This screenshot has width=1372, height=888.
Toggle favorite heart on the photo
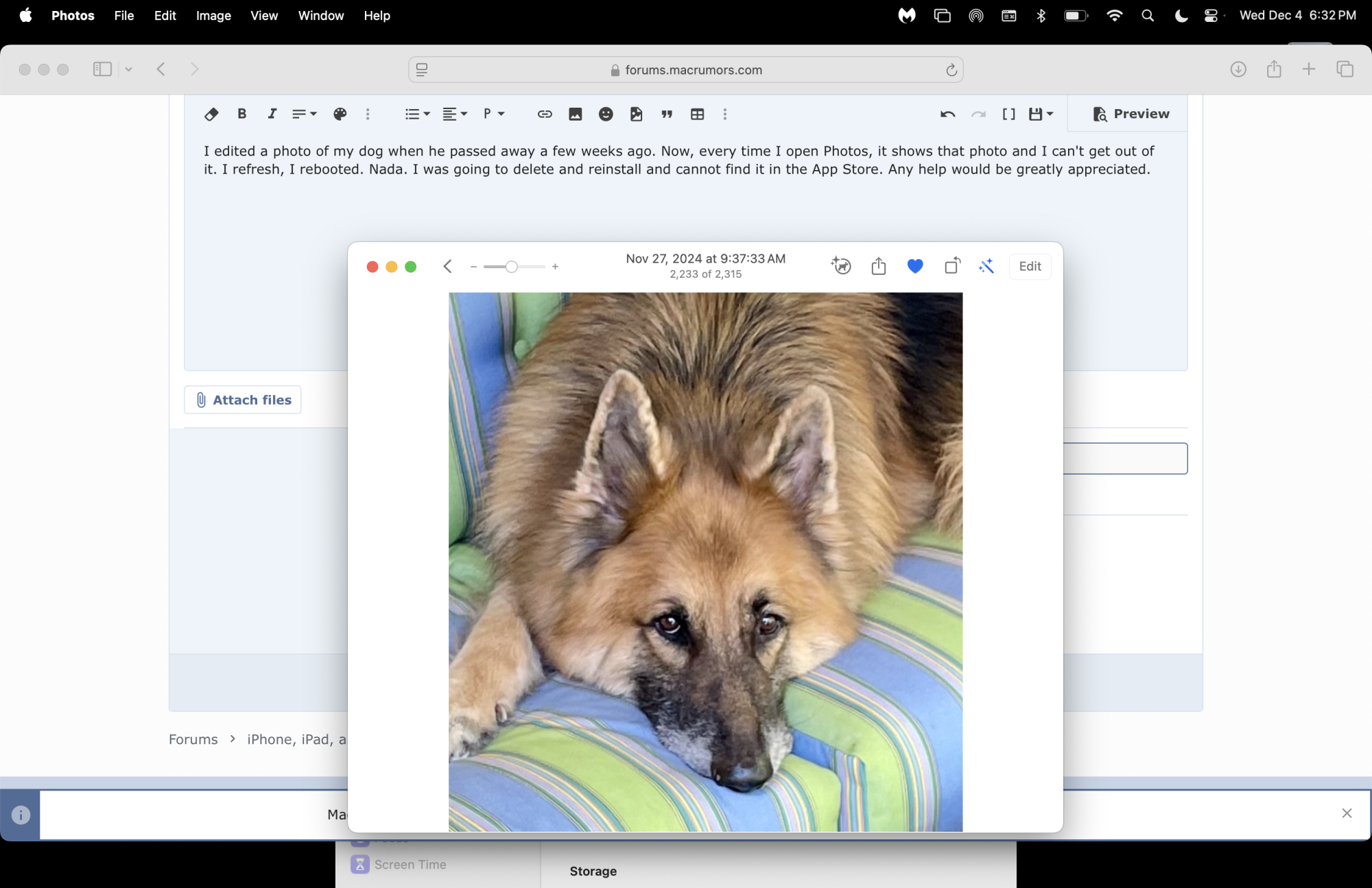point(915,266)
